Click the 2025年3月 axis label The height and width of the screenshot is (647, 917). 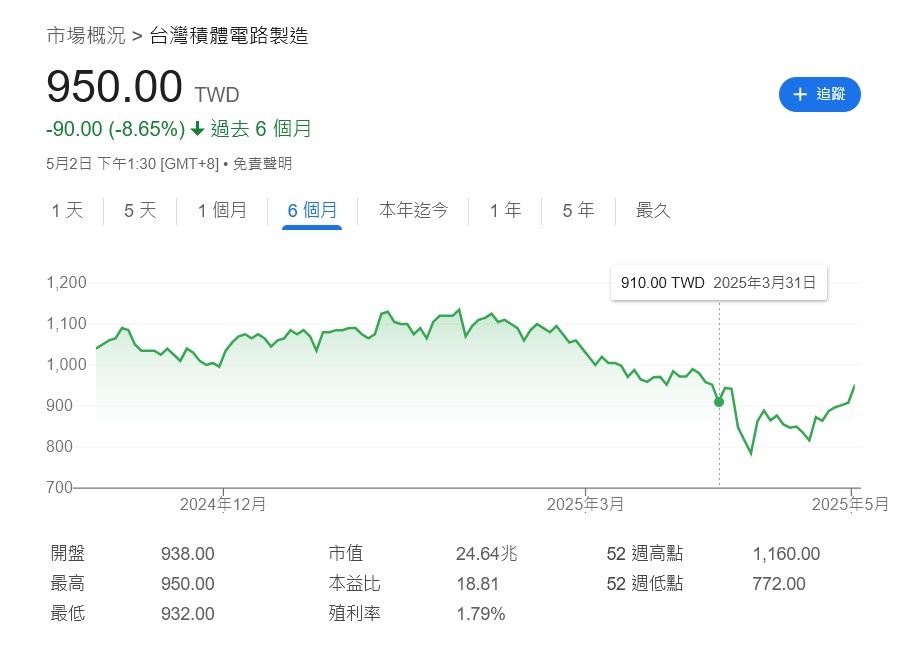(x=585, y=504)
